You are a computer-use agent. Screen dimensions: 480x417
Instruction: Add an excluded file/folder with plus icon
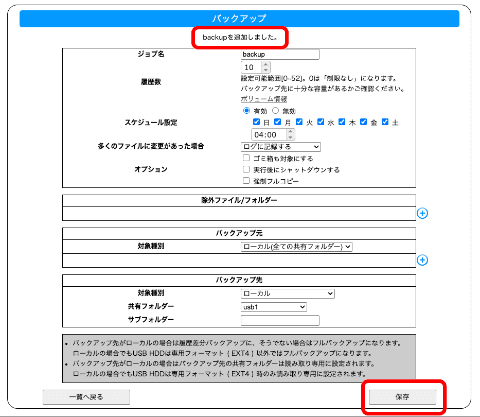pyautogui.click(x=422, y=213)
